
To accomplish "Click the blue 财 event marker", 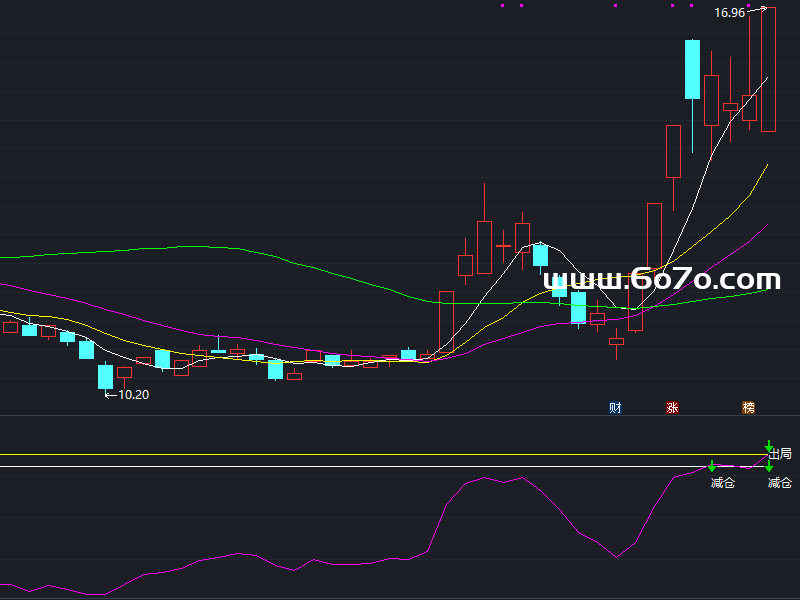I will (615, 408).
